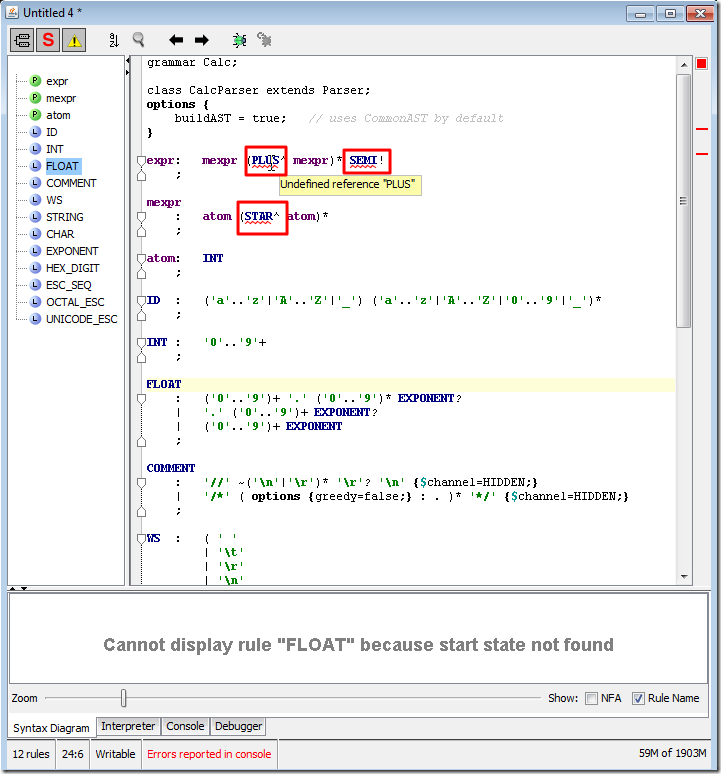This screenshot has width=721, height=774.
Task: Click the magnifier find icon in the toolbar
Action: point(139,39)
